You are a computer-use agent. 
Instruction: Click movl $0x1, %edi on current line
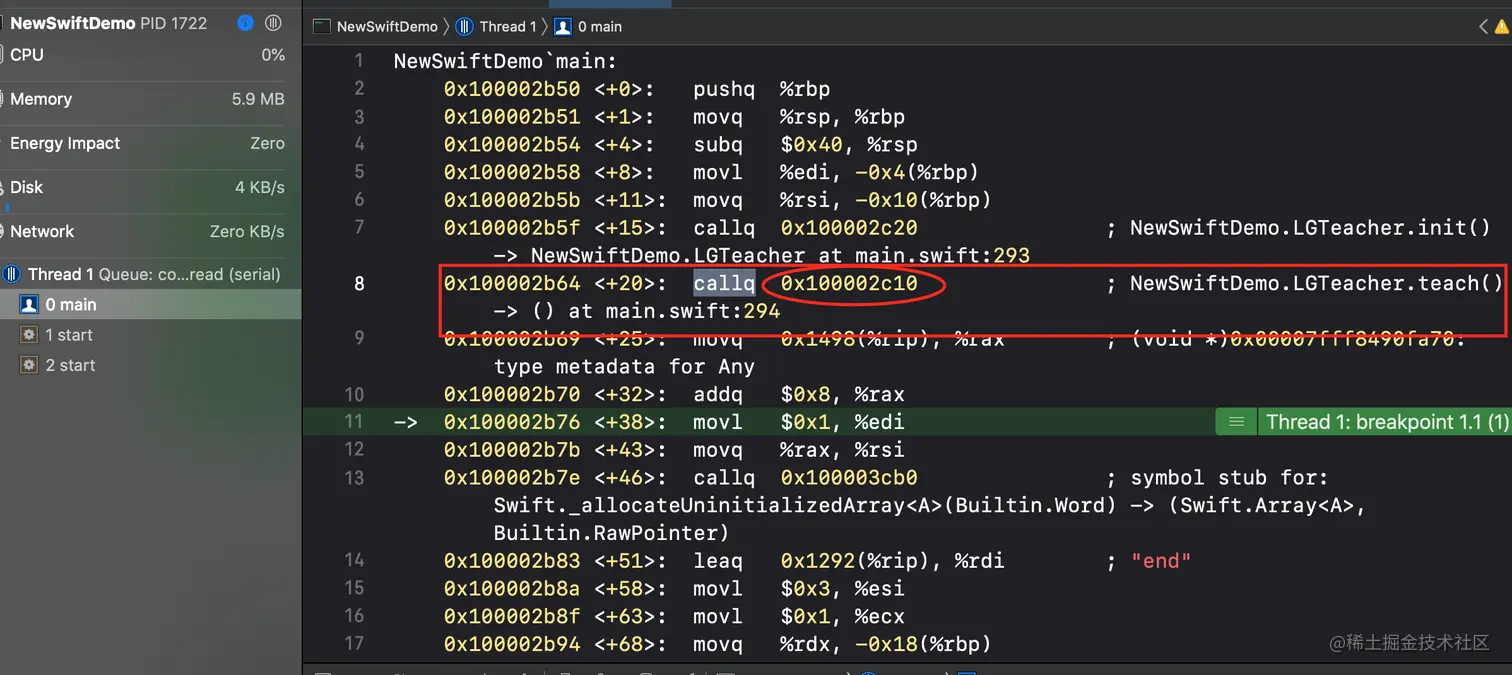[799, 422]
